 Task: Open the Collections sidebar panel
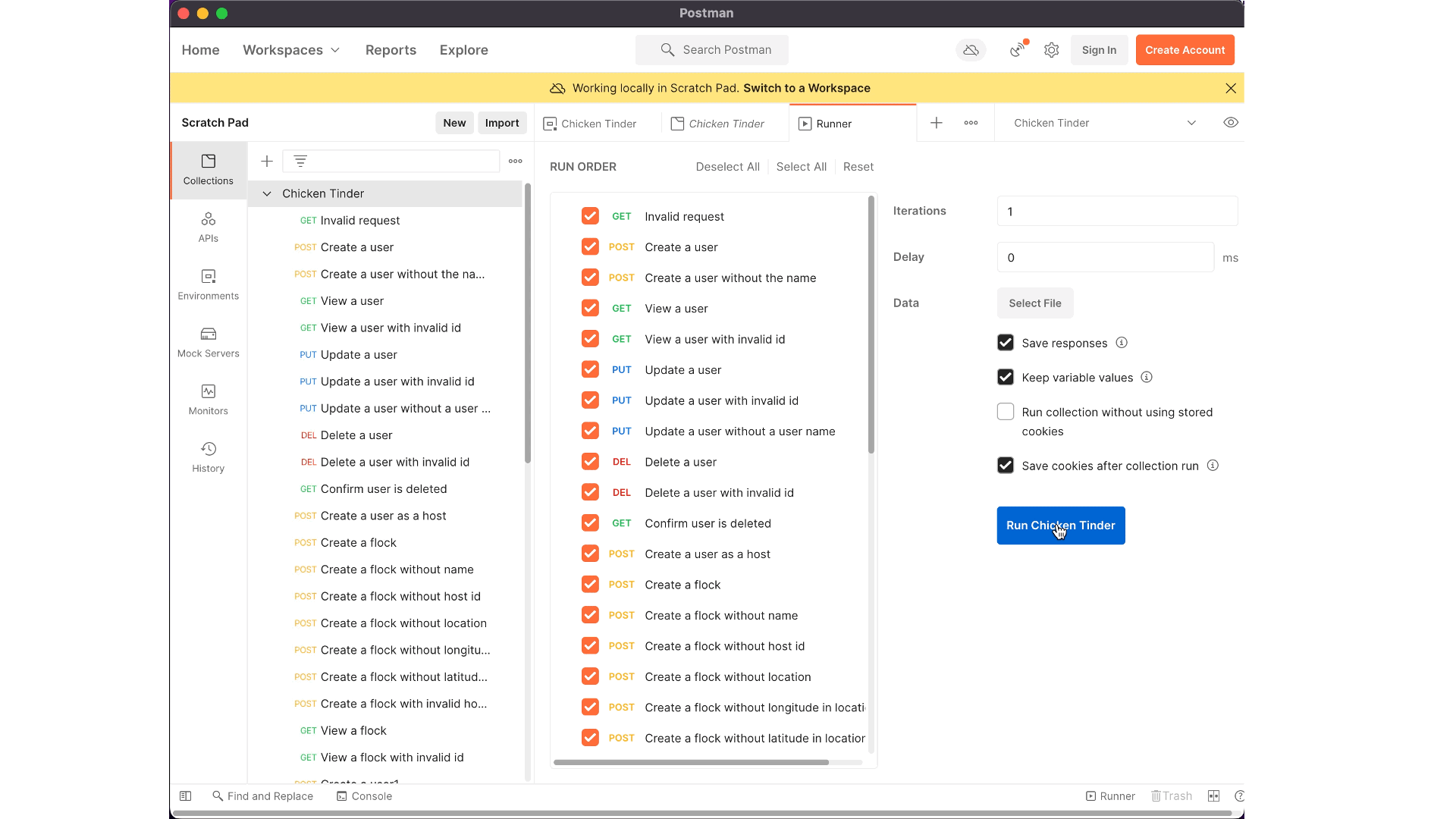click(208, 170)
